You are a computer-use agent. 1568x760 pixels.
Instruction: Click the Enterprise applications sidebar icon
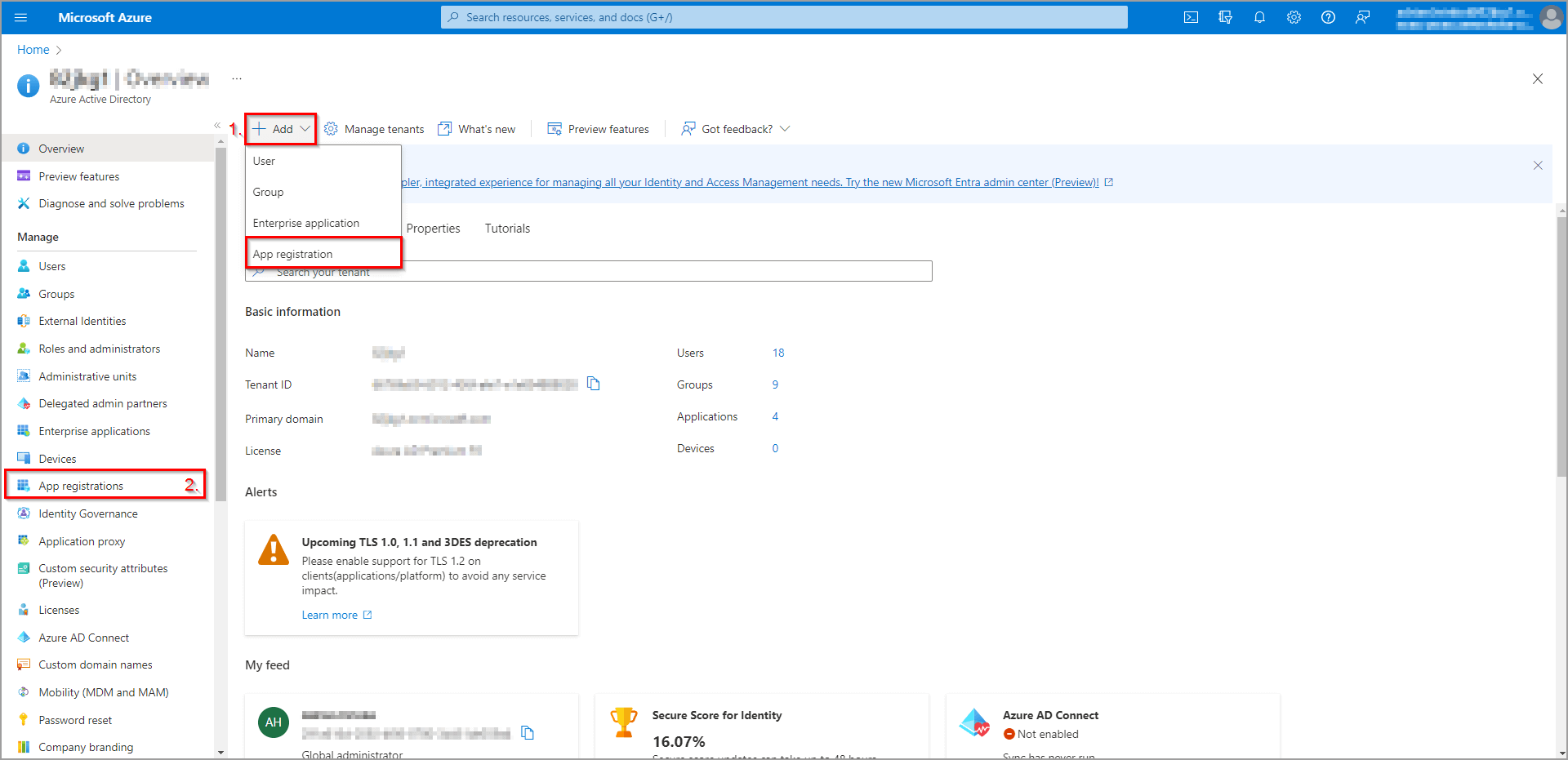pyautogui.click(x=24, y=431)
